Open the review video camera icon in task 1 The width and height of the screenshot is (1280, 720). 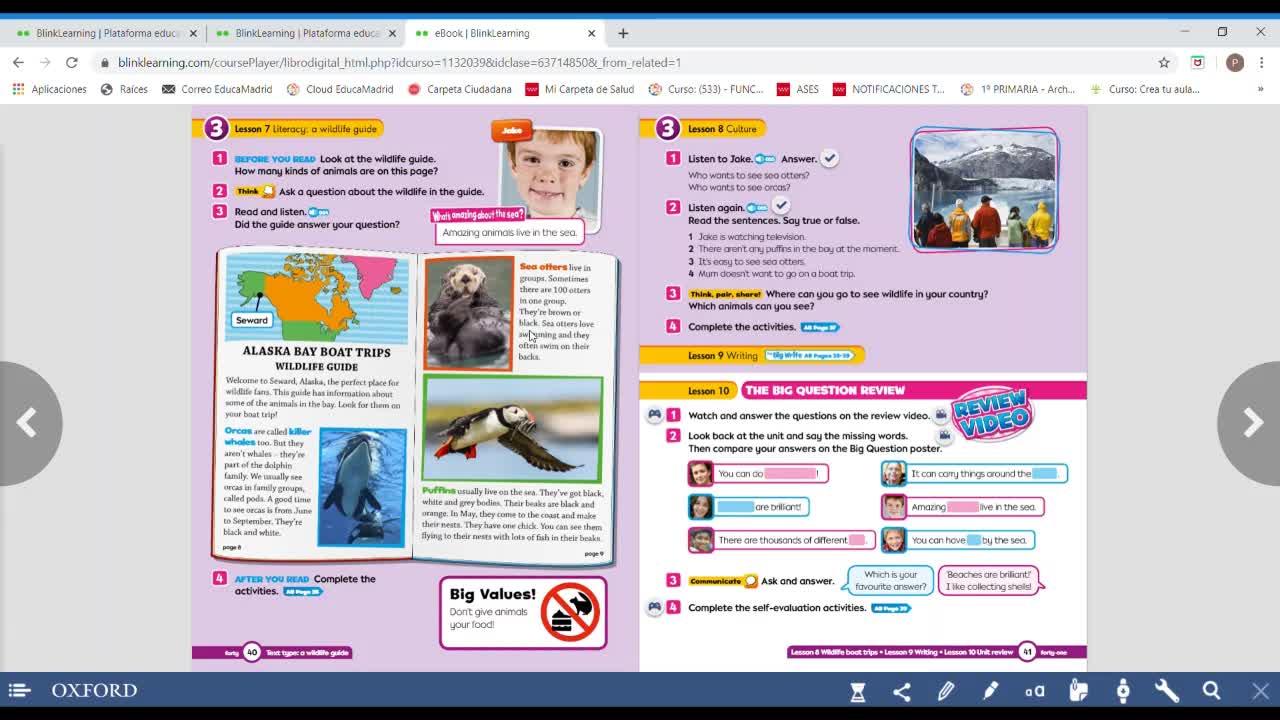point(940,415)
